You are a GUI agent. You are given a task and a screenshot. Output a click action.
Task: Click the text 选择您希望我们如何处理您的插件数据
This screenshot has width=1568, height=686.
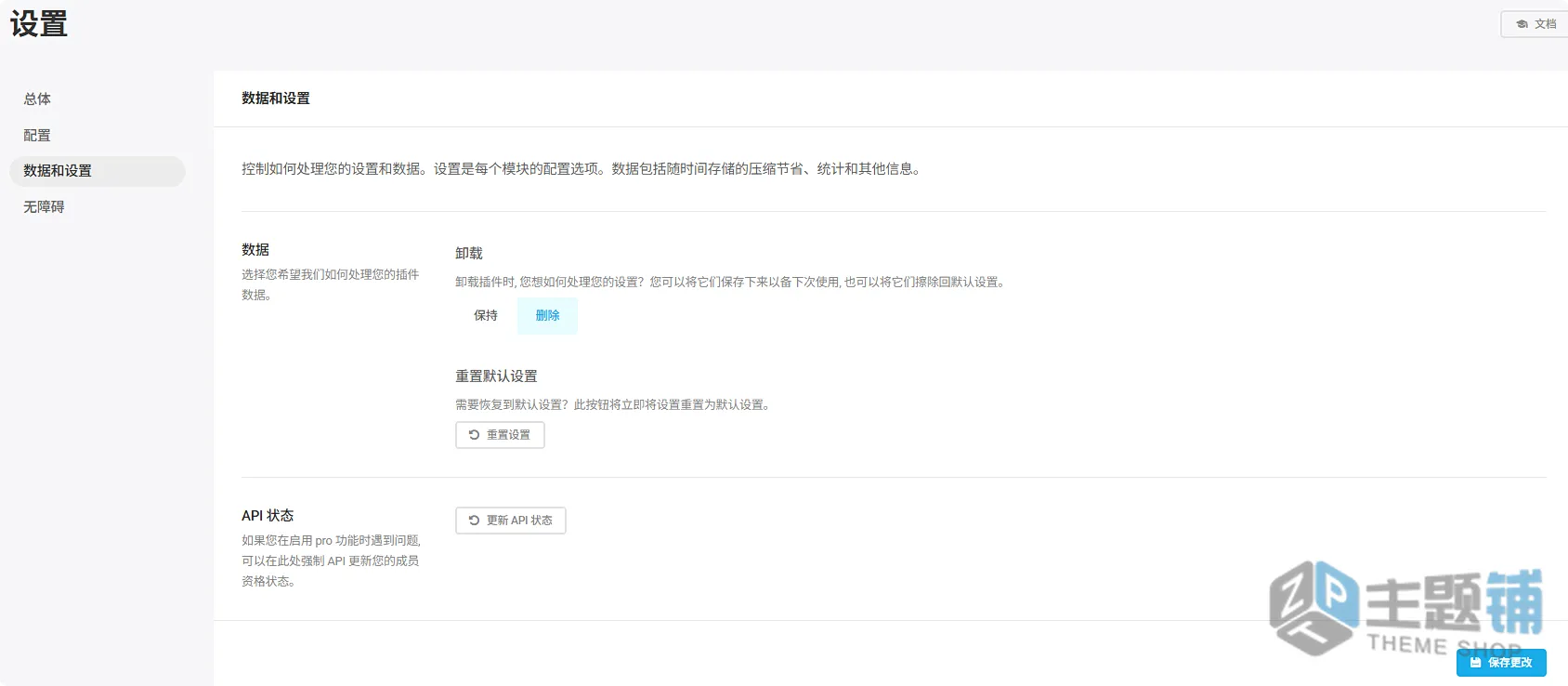click(x=331, y=284)
